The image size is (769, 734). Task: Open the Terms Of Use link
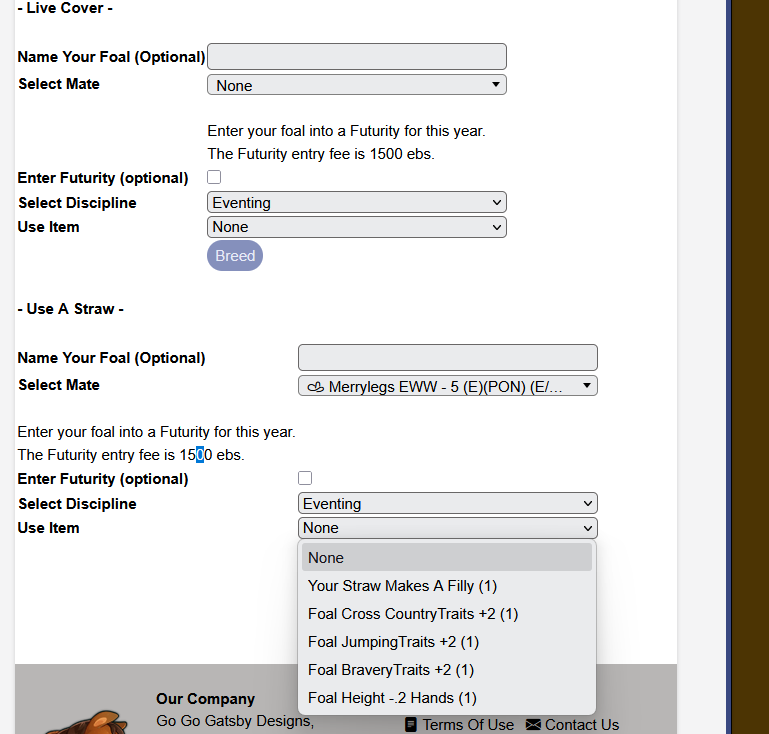tap(468, 725)
